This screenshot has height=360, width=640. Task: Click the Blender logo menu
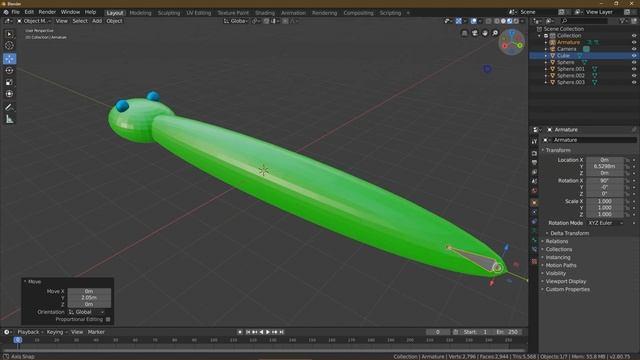(x=6, y=12)
